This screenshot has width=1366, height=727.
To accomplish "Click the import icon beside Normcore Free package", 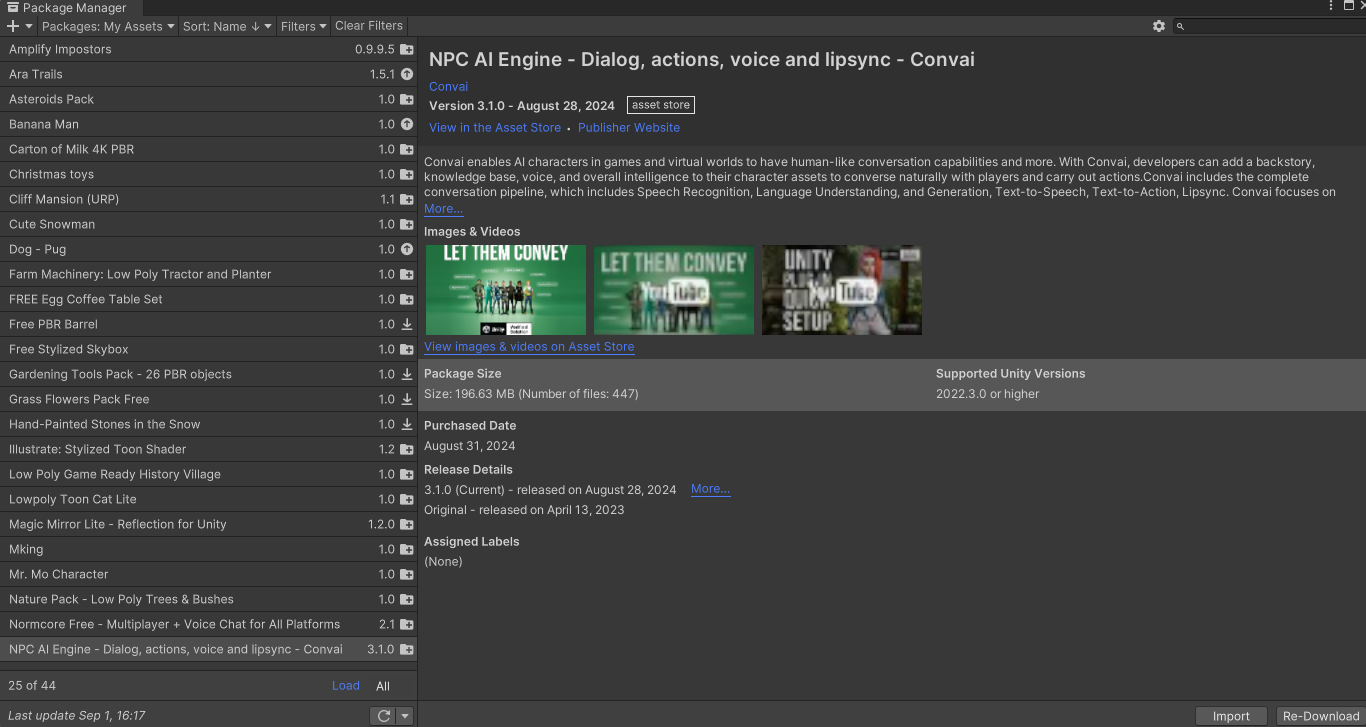I will coord(407,624).
